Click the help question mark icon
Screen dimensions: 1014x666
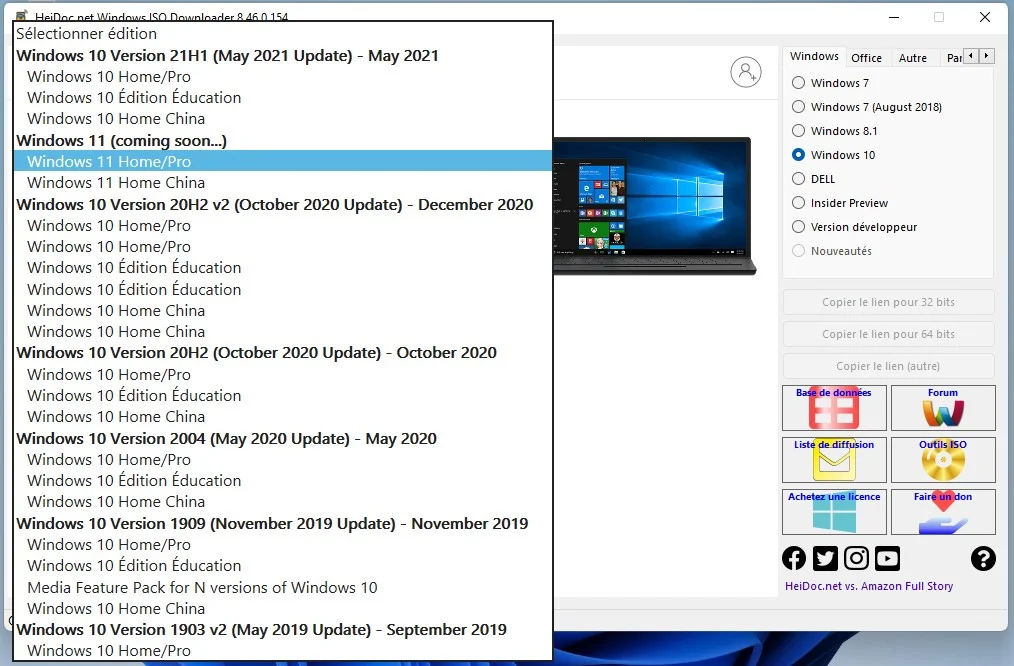(x=983, y=558)
